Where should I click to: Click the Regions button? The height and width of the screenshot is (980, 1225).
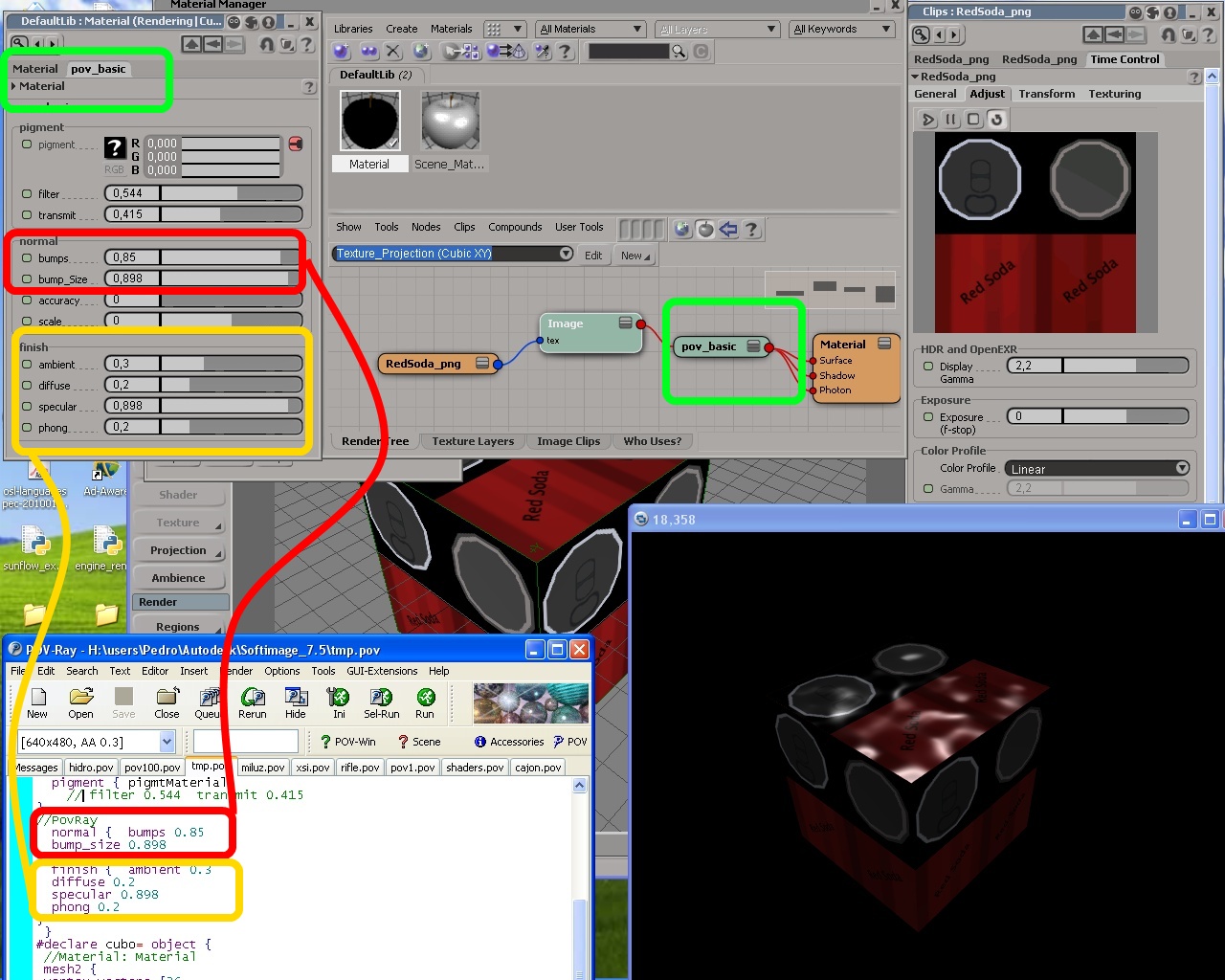click(x=178, y=627)
